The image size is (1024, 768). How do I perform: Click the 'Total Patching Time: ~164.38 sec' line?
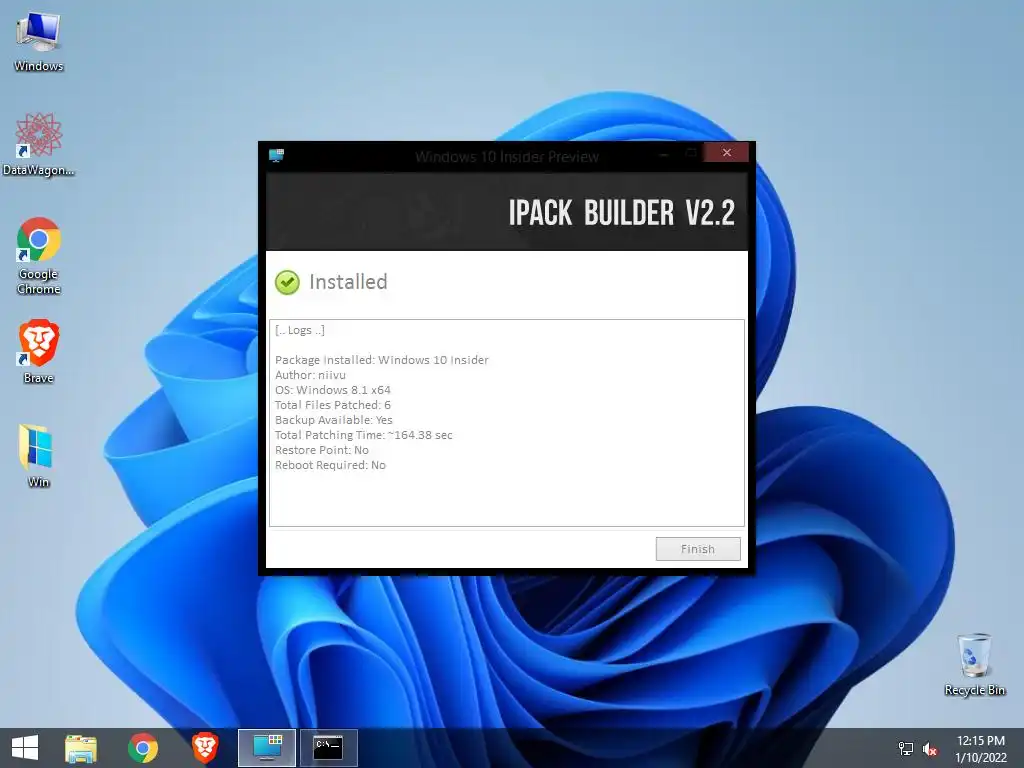tap(364, 435)
